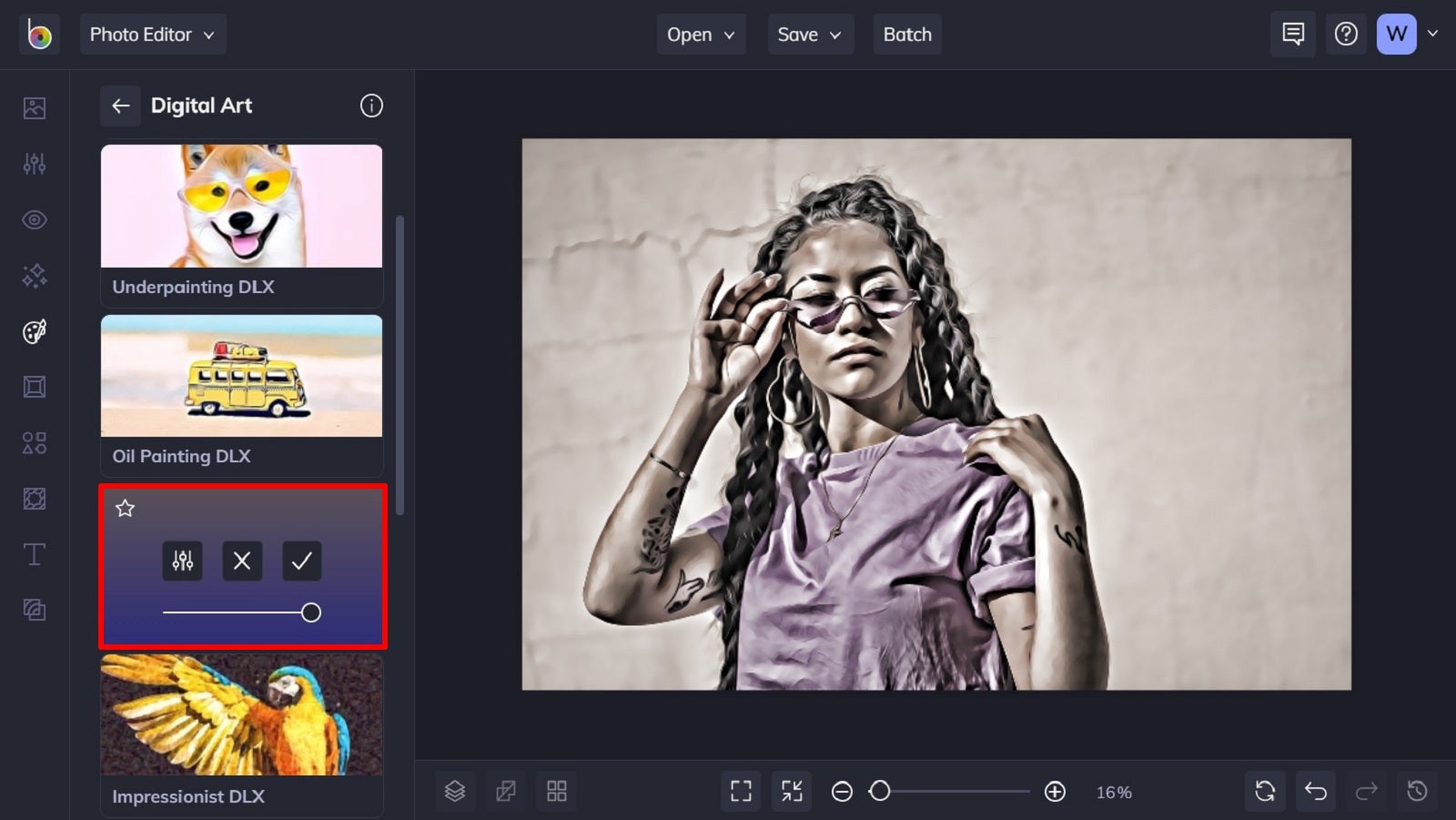Select the Touch Up eye icon
The image size is (1456, 820).
(x=34, y=219)
